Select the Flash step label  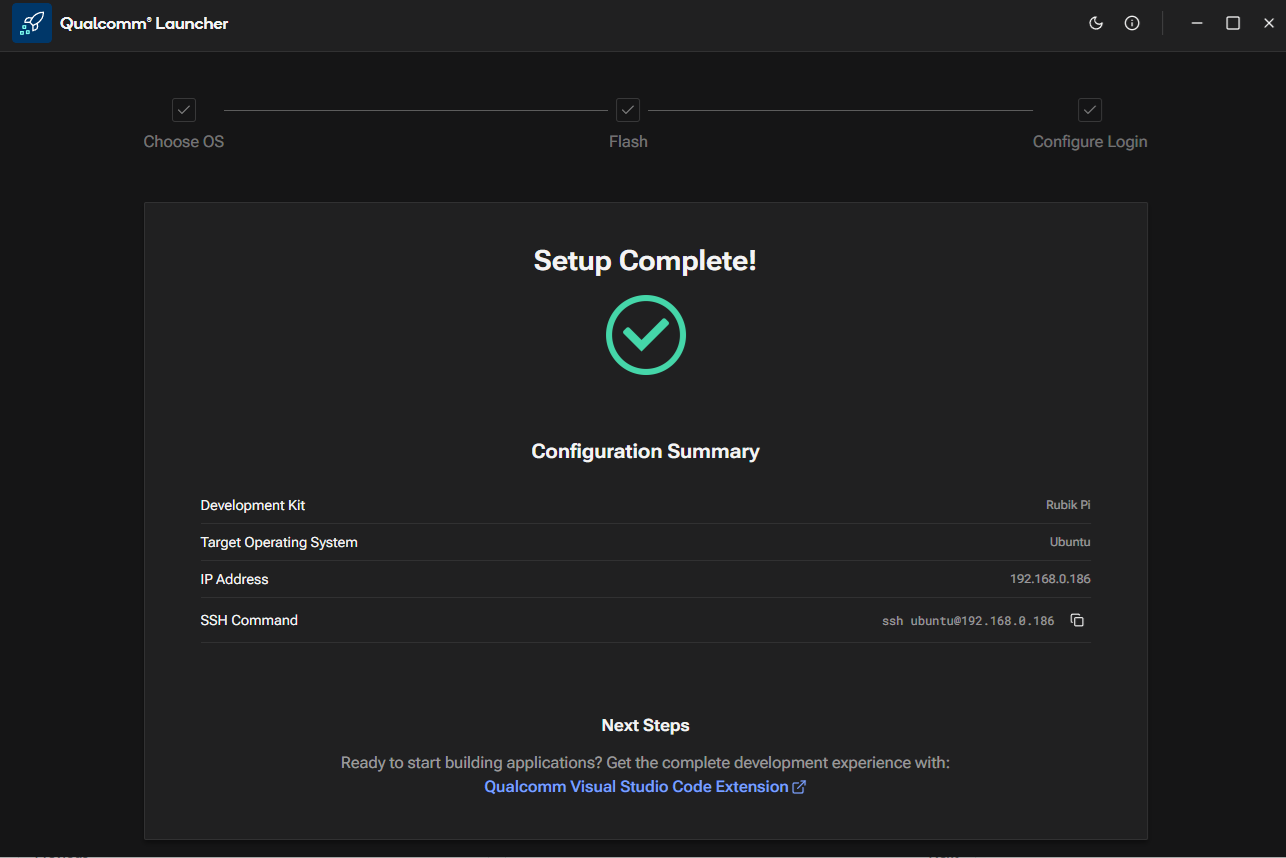(628, 142)
